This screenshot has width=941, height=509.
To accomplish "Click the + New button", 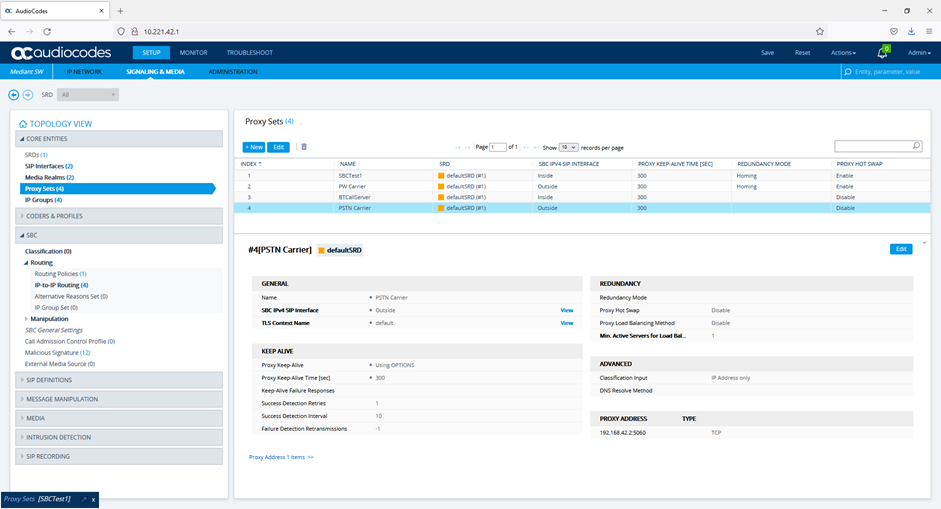I will pos(254,147).
